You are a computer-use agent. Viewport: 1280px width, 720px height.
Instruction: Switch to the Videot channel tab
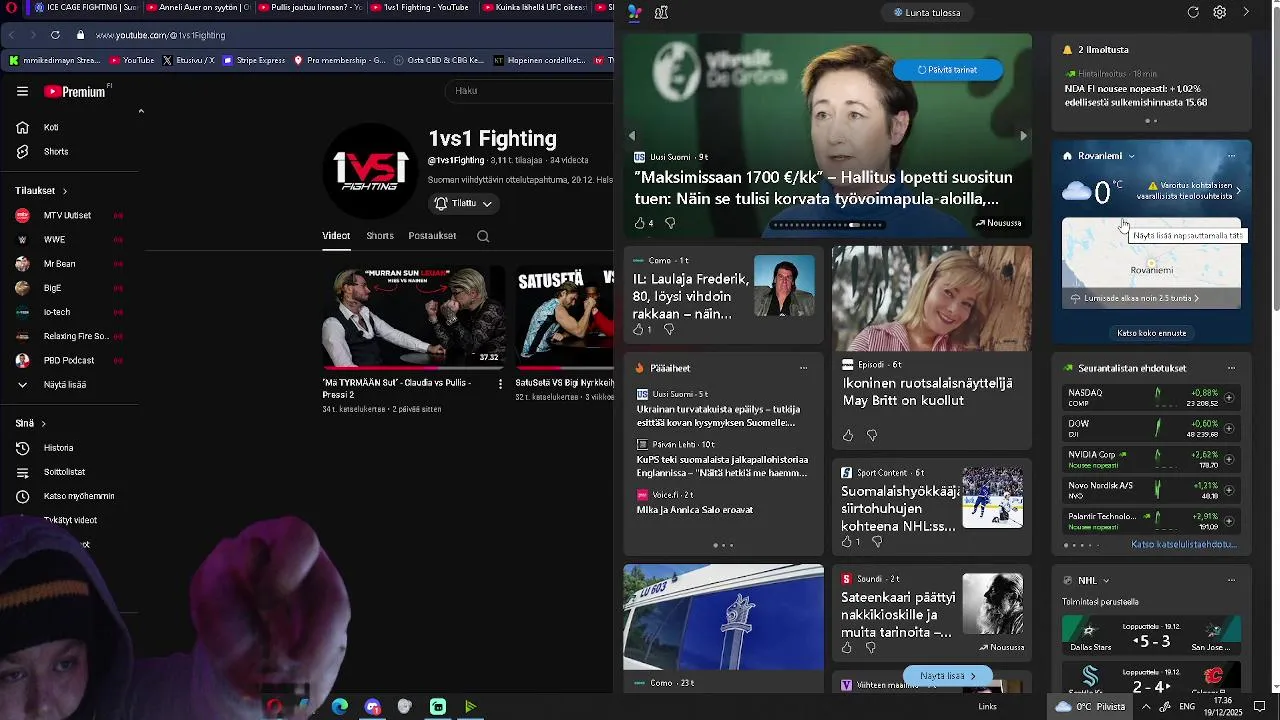point(336,236)
